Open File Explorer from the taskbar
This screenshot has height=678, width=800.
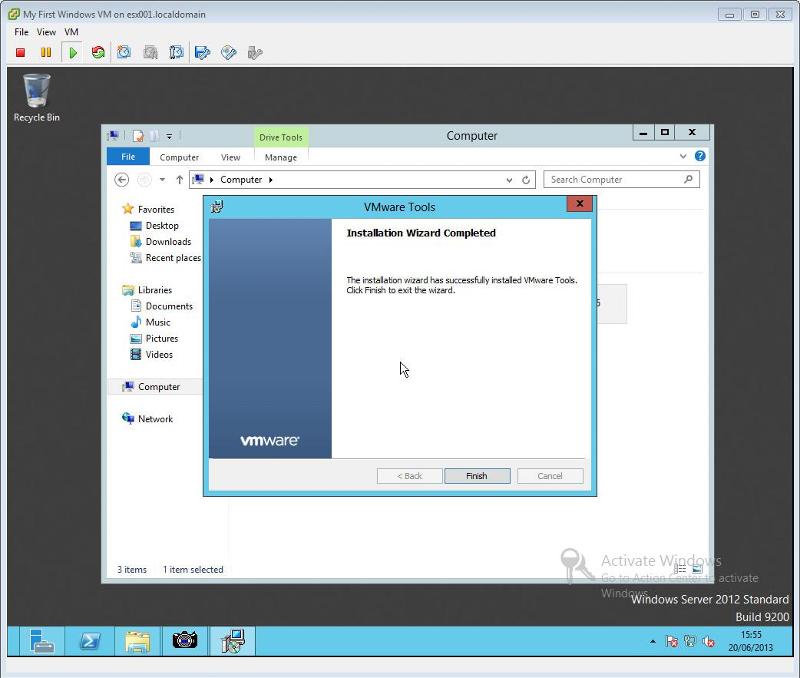click(x=137, y=641)
